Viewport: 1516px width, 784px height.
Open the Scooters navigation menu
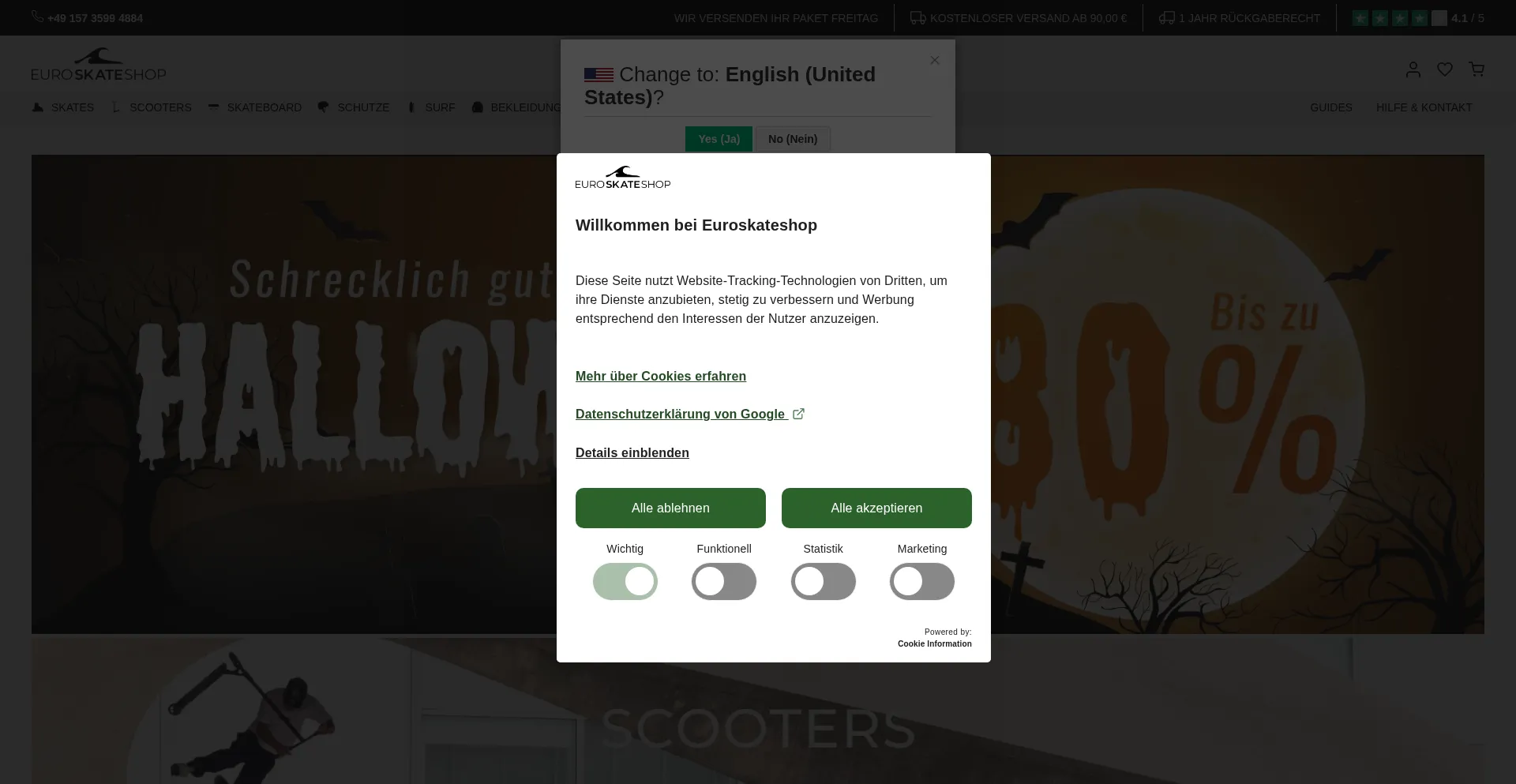click(x=152, y=107)
